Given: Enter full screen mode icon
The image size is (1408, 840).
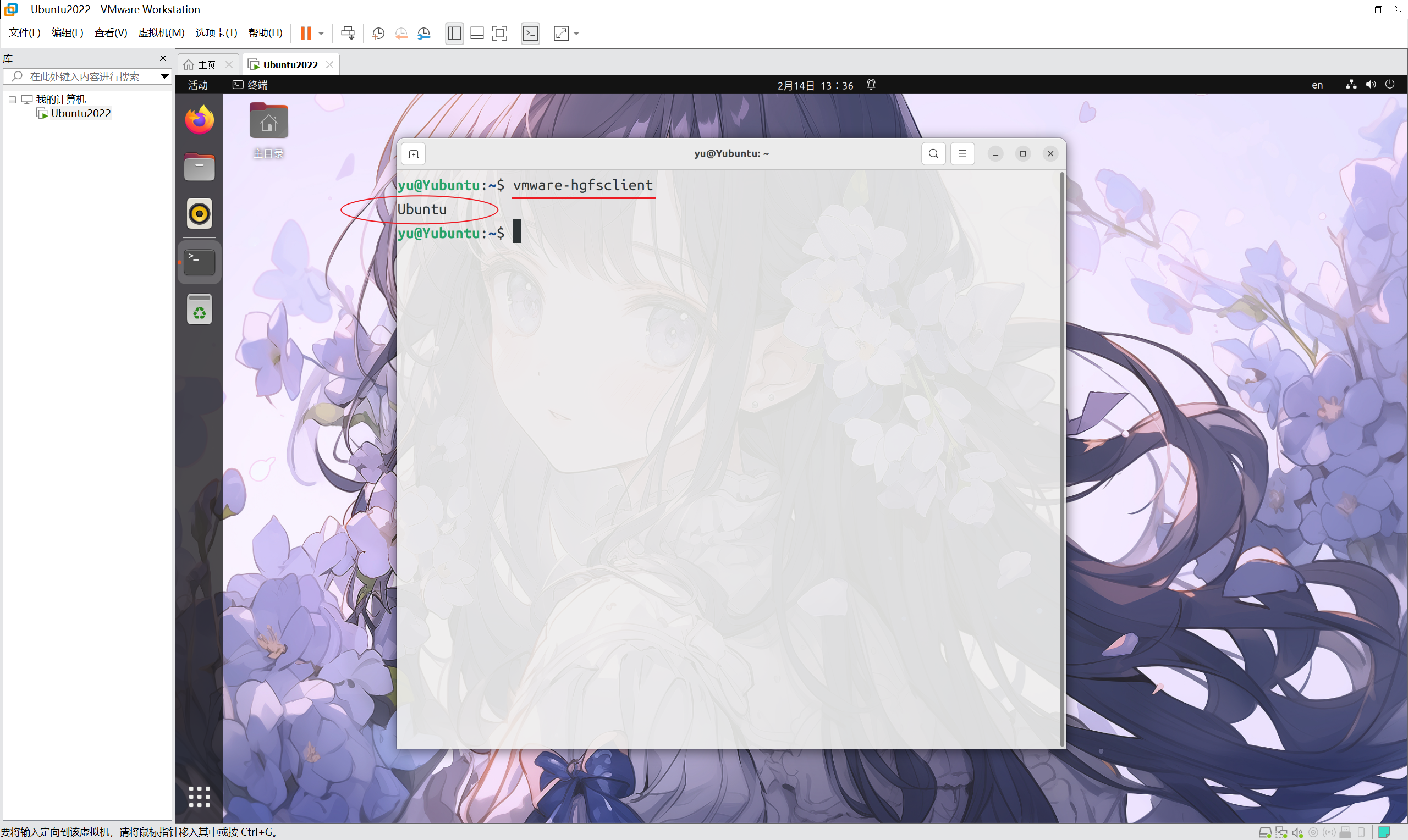Looking at the screenshot, I should (499, 34).
